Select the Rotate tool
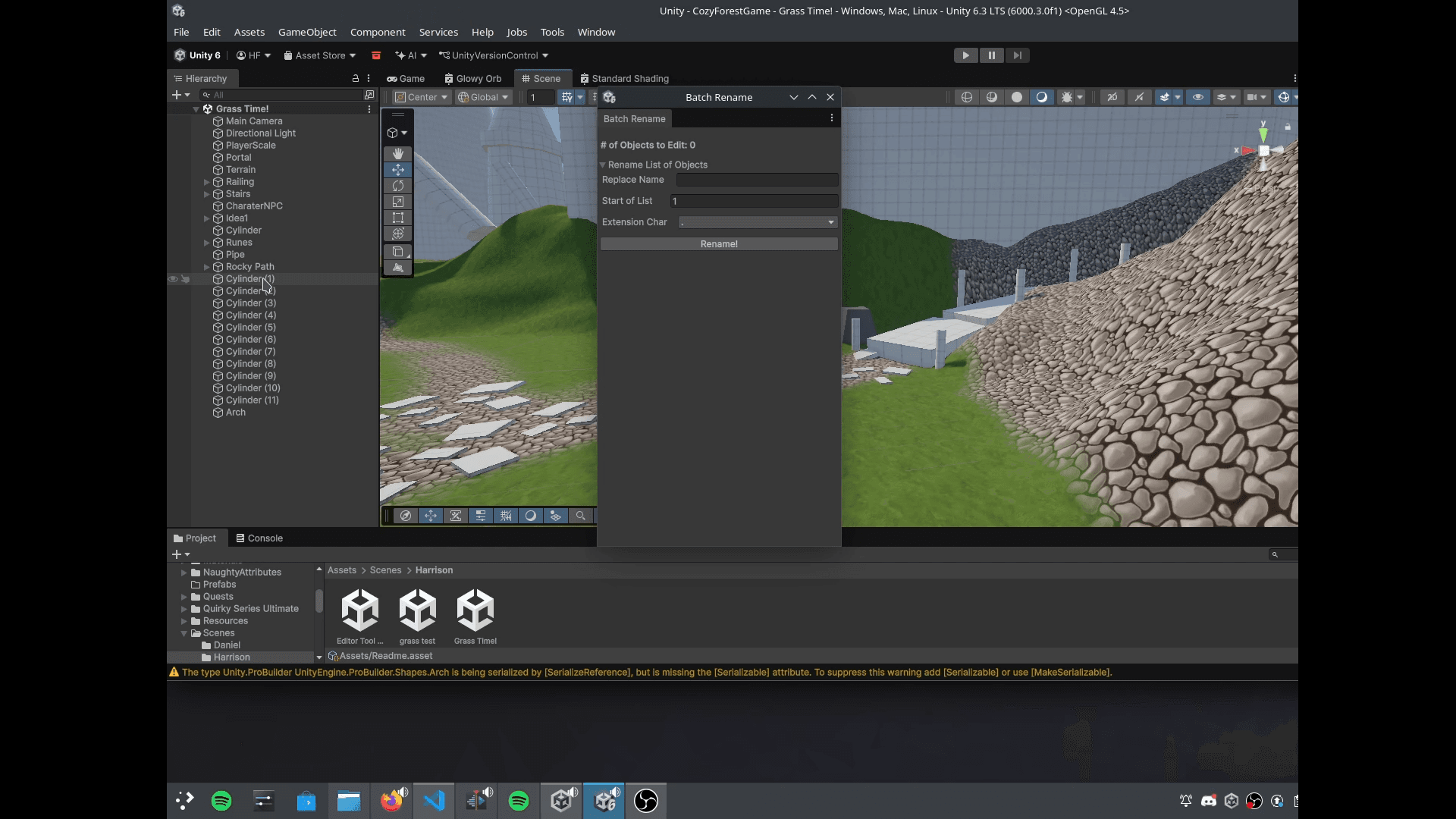The width and height of the screenshot is (1456, 819). (x=398, y=186)
